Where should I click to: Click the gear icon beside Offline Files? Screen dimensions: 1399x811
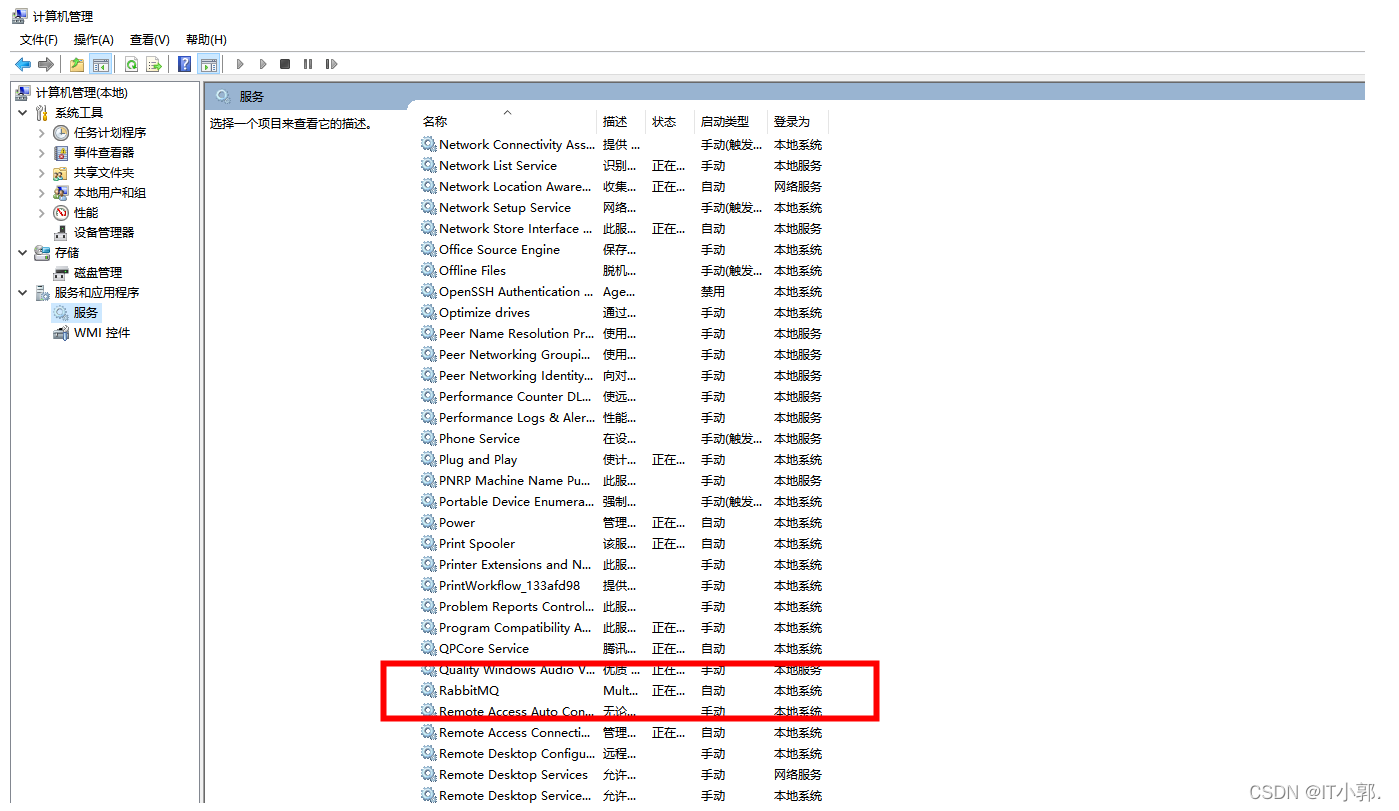click(x=429, y=271)
